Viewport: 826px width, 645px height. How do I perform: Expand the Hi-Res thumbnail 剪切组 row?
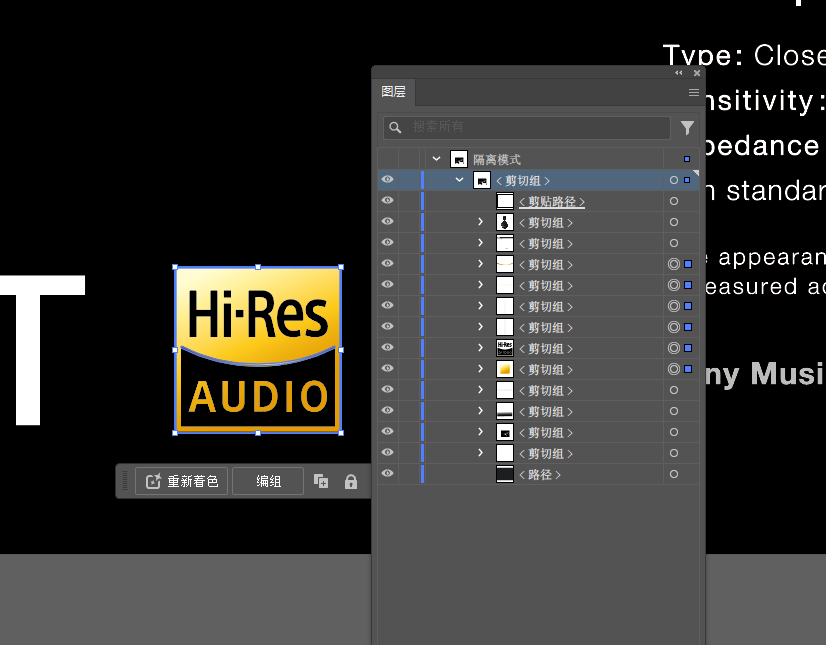(480, 348)
